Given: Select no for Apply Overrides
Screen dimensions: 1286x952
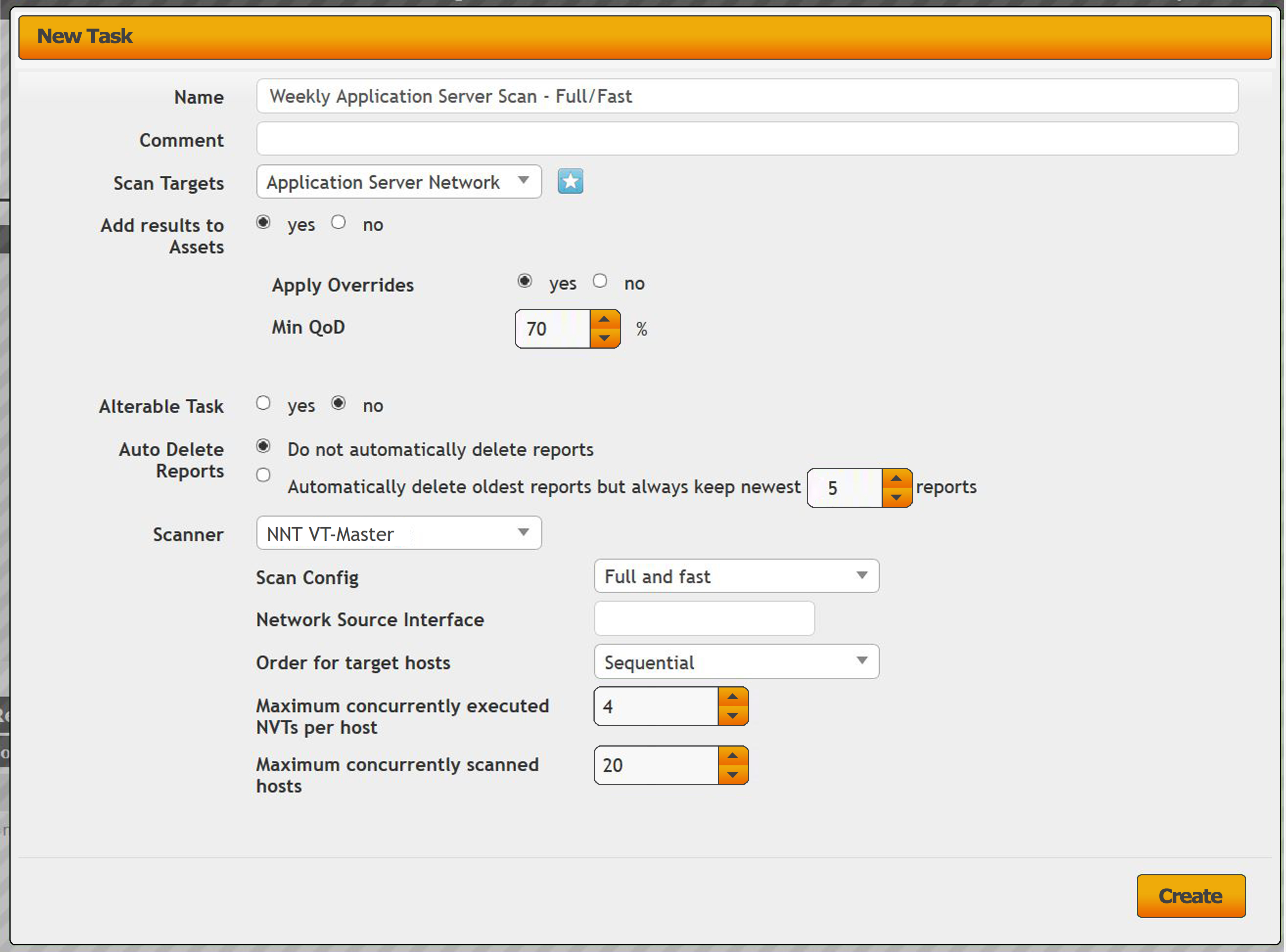Looking at the screenshot, I should tap(599, 281).
